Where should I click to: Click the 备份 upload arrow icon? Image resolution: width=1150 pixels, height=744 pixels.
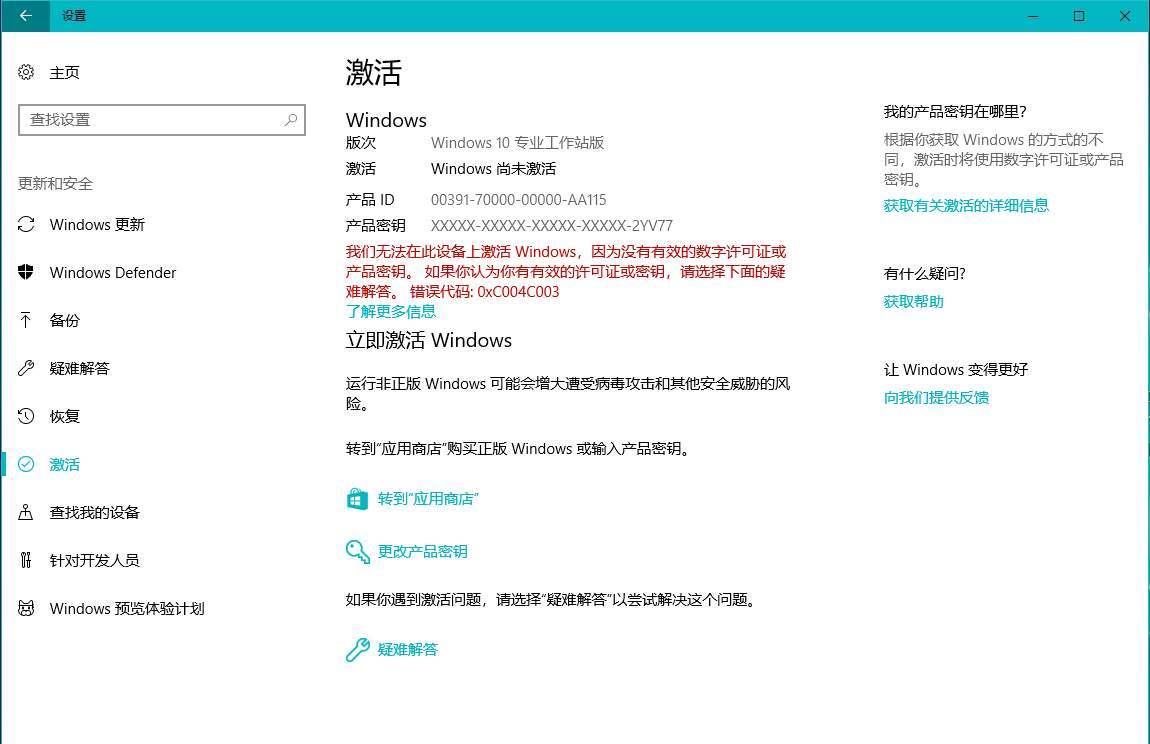coord(26,320)
